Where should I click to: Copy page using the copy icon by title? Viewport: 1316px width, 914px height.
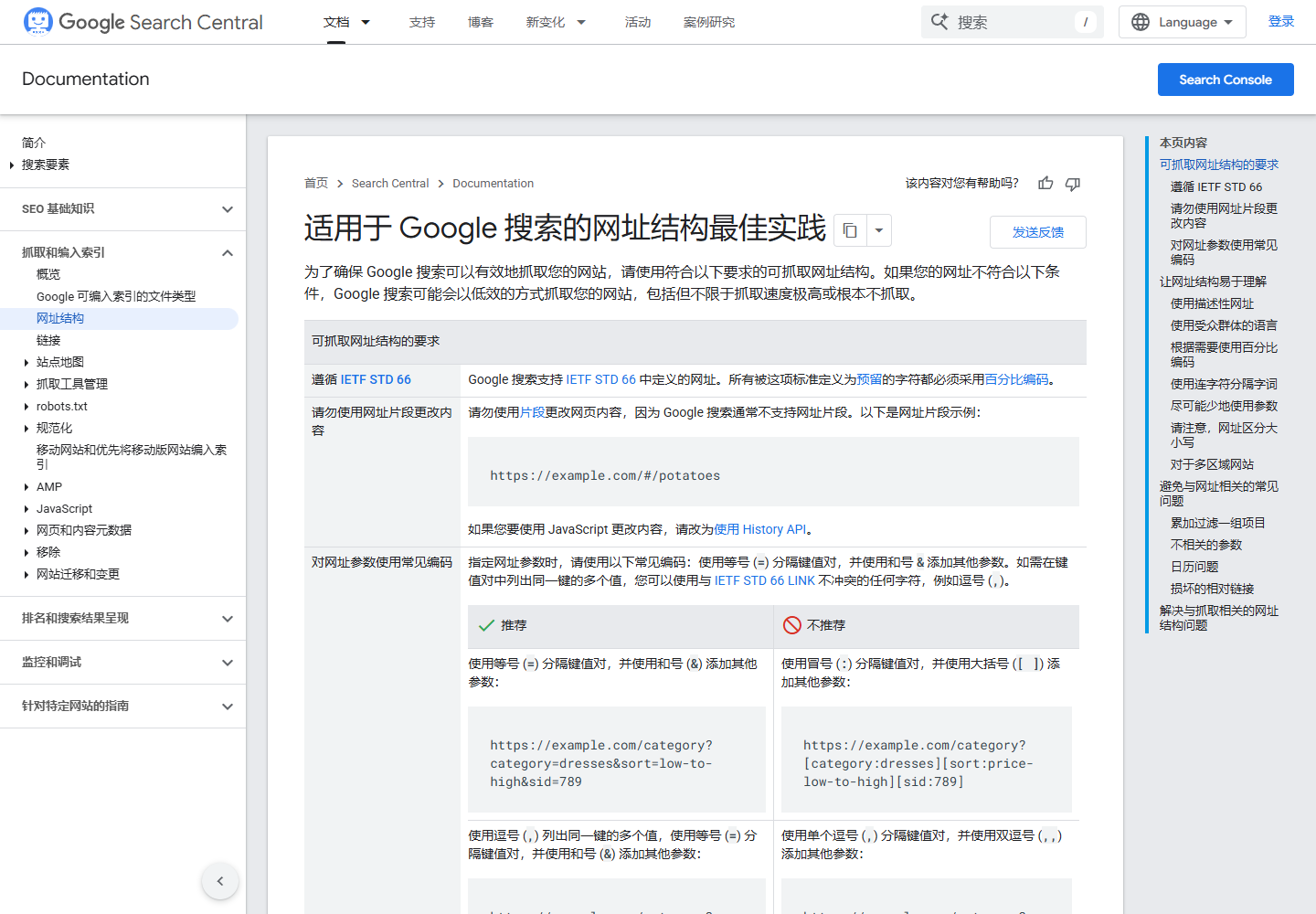(x=850, y=230)
